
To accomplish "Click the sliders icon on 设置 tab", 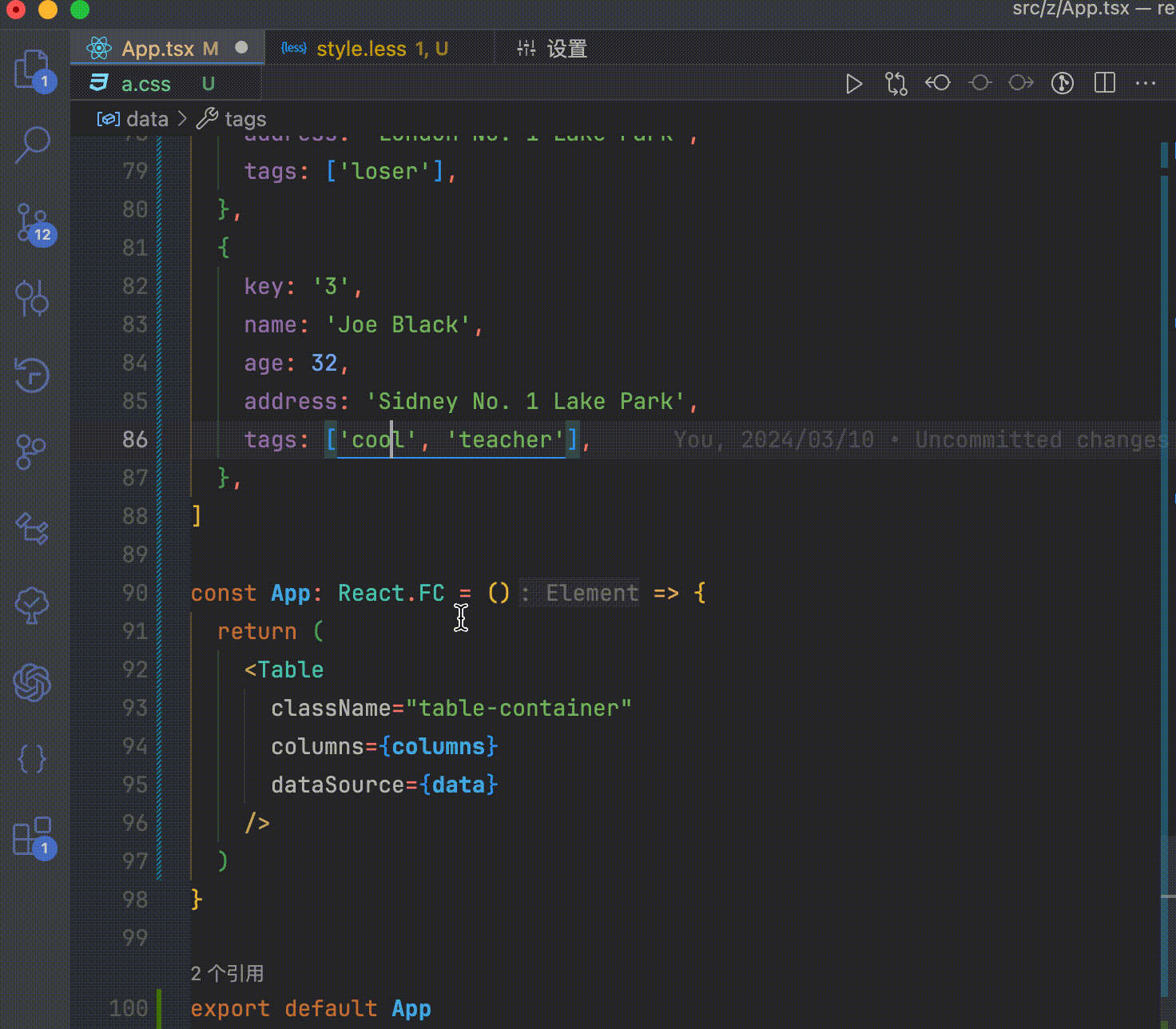I will click(526, 48).
